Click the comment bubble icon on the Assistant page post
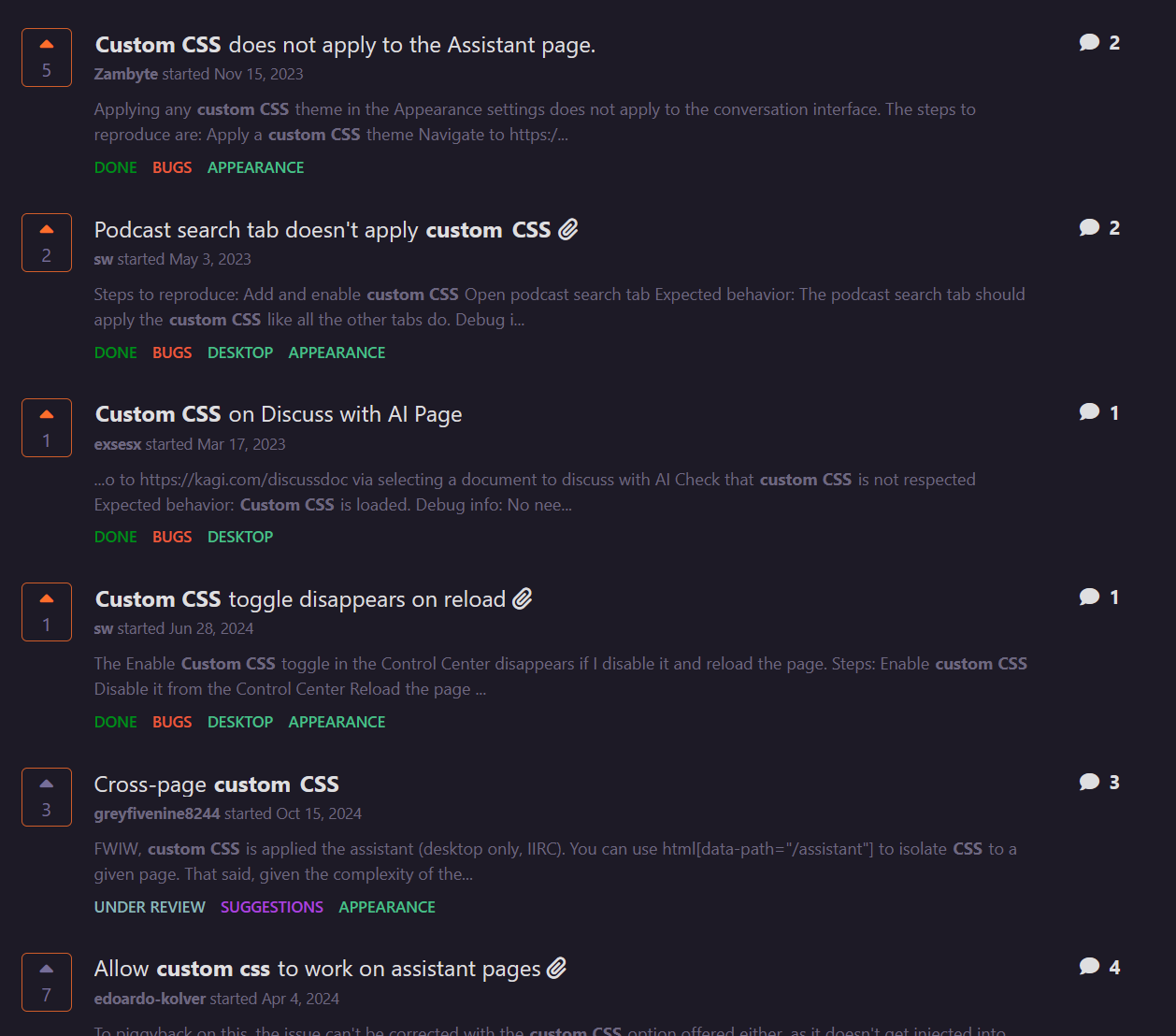1176x1036 pixels. 1089,43
